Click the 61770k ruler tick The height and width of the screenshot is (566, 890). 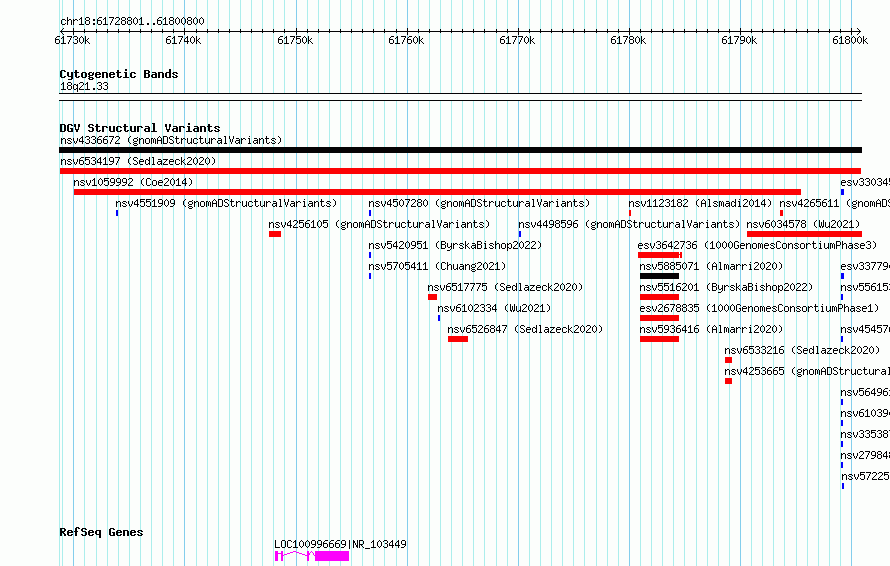517,40
